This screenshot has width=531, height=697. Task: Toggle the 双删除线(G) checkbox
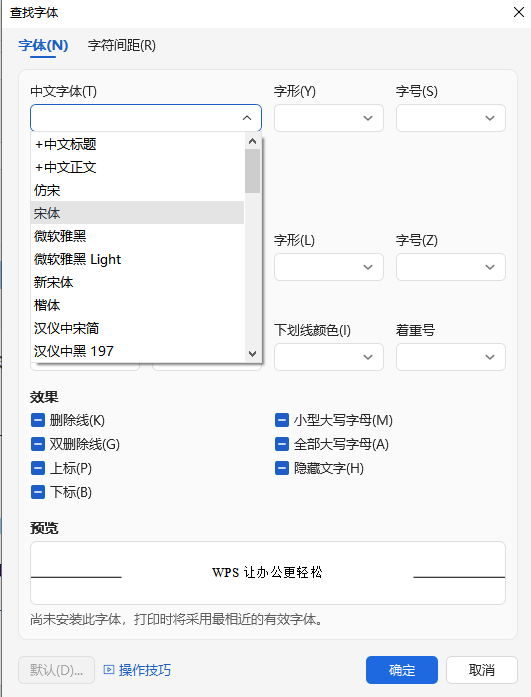38,444
